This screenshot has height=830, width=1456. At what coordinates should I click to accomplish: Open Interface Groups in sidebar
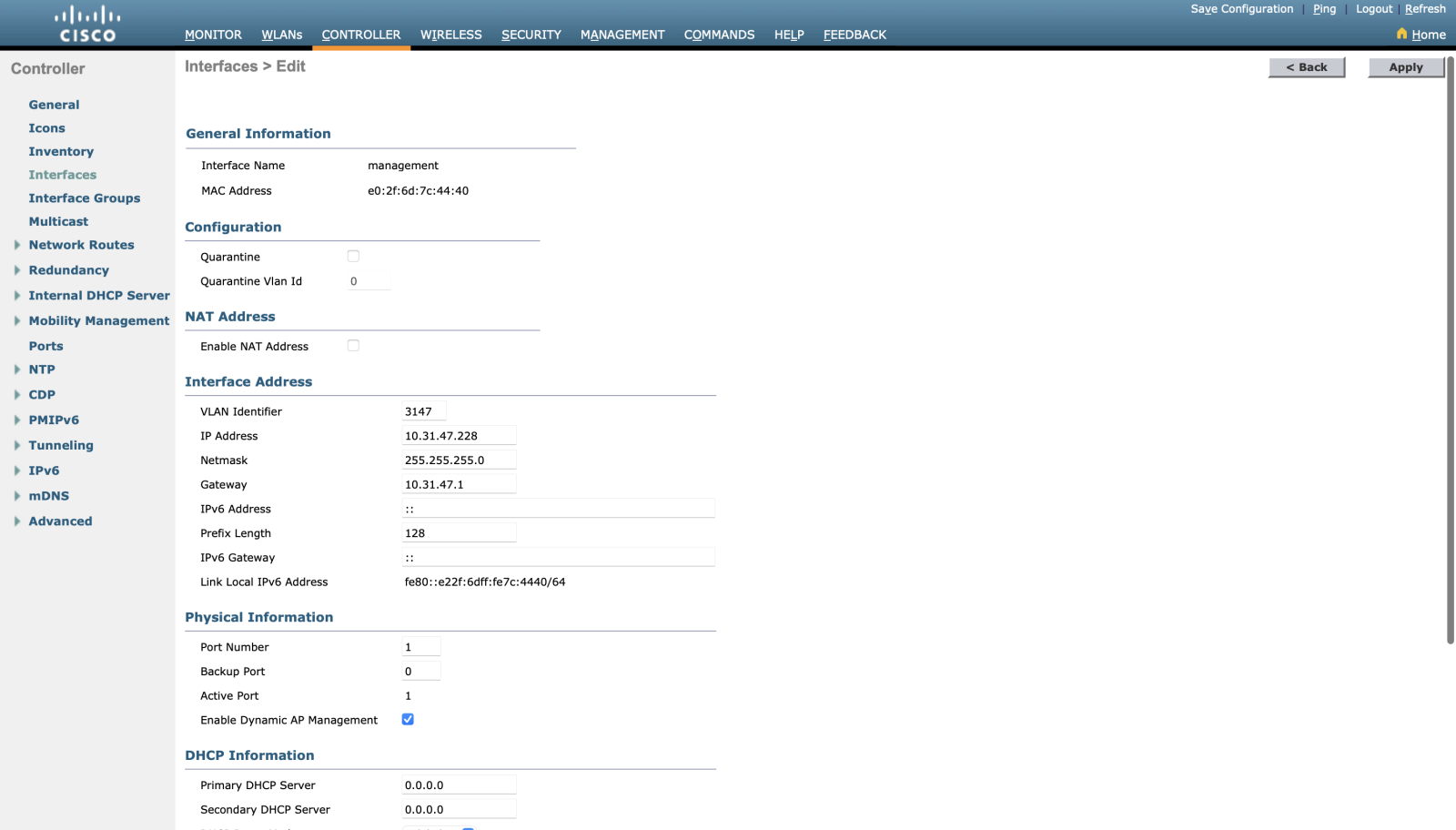pos(84,198)
